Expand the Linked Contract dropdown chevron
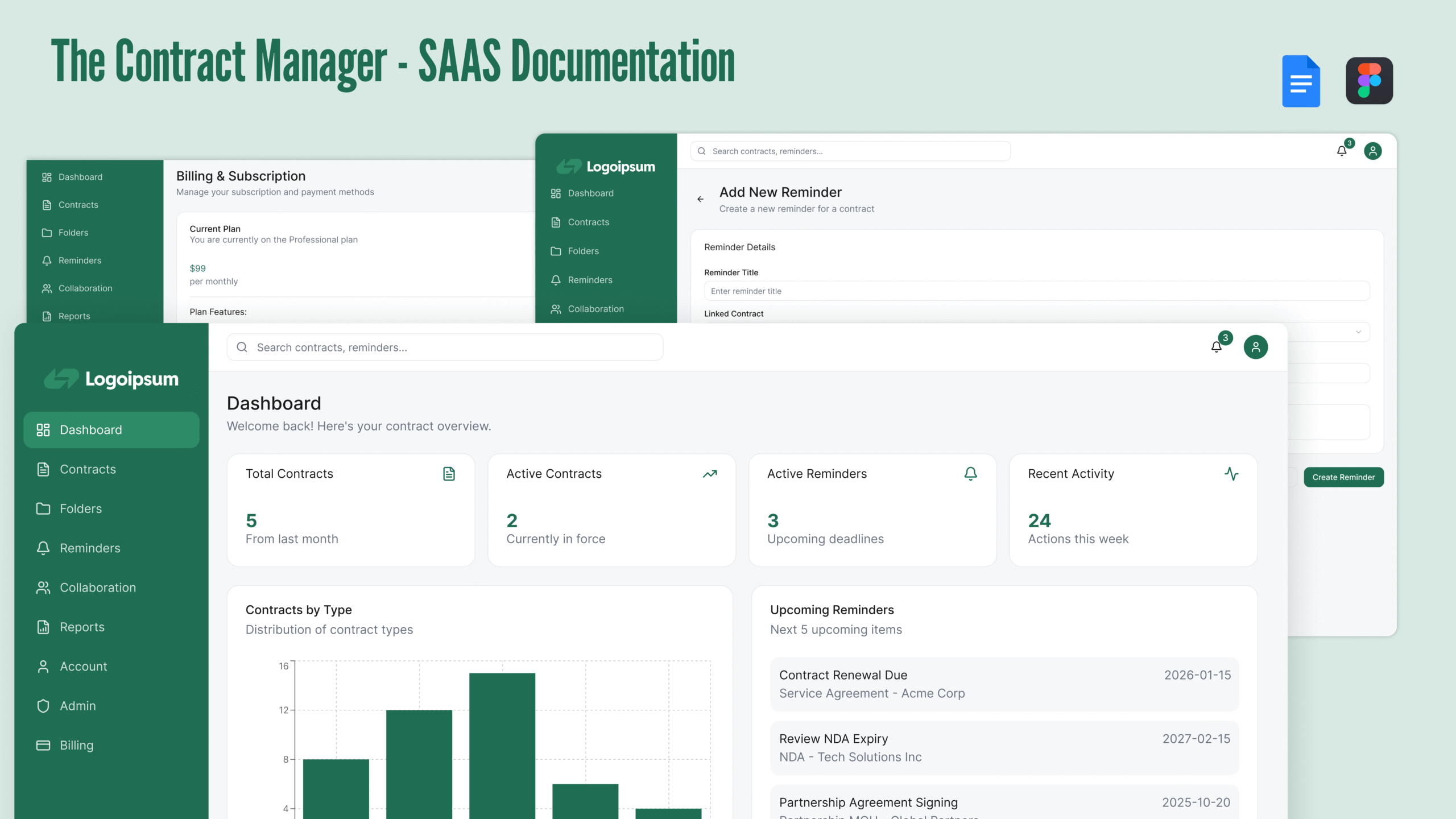Viewport: 1456px width, 819px height. tap(1358, 332)
